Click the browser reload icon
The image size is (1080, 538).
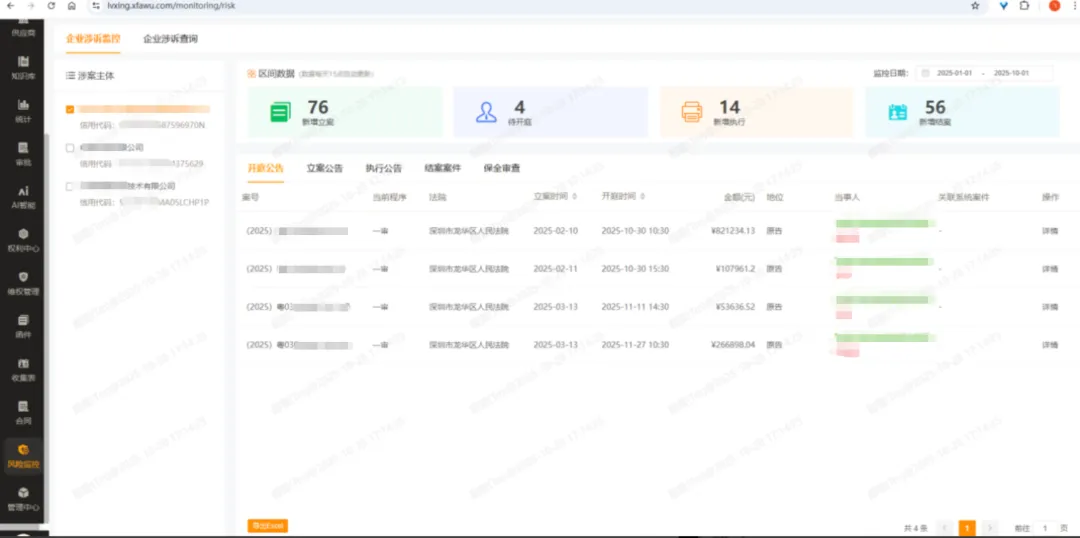tap(51, 6)
